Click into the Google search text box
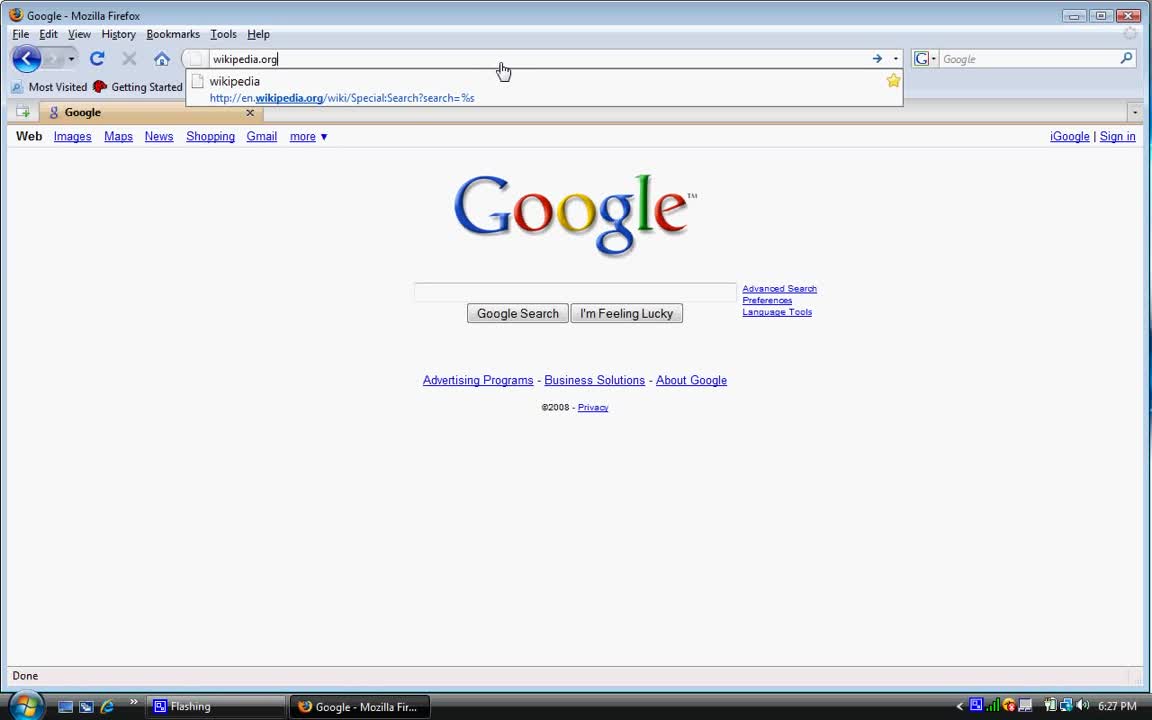Screen dimensions: 1152x720 coord(575,292)
